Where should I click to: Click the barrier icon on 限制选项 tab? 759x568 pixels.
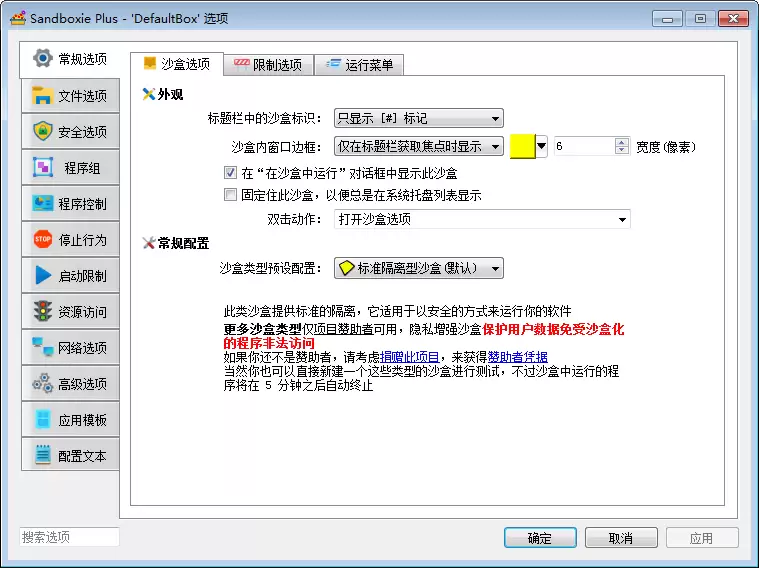tap(242, 64)
